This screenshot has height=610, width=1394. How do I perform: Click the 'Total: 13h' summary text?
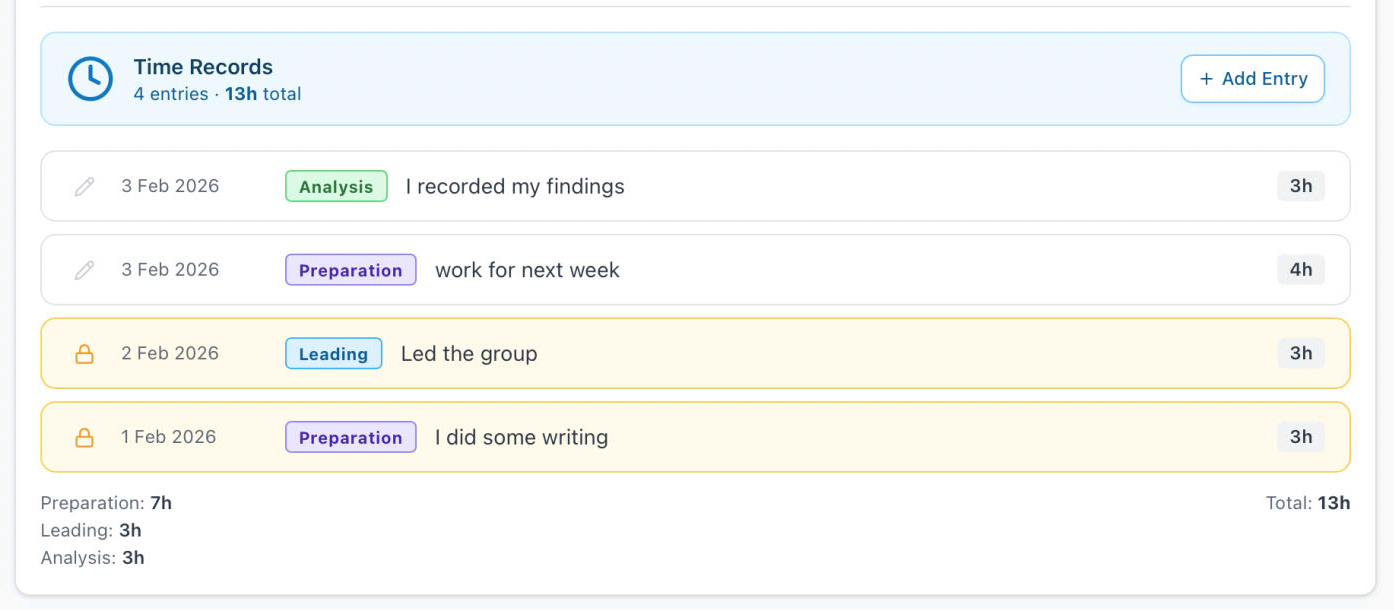click(1307, 503)
